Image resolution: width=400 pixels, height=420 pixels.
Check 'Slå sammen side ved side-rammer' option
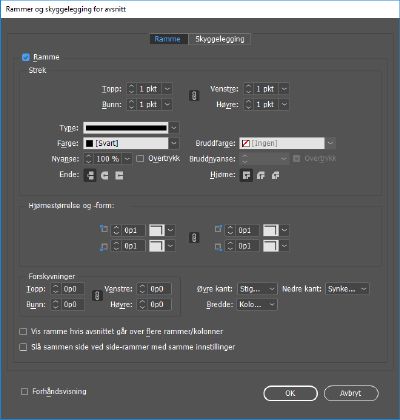tap(23, 347)
